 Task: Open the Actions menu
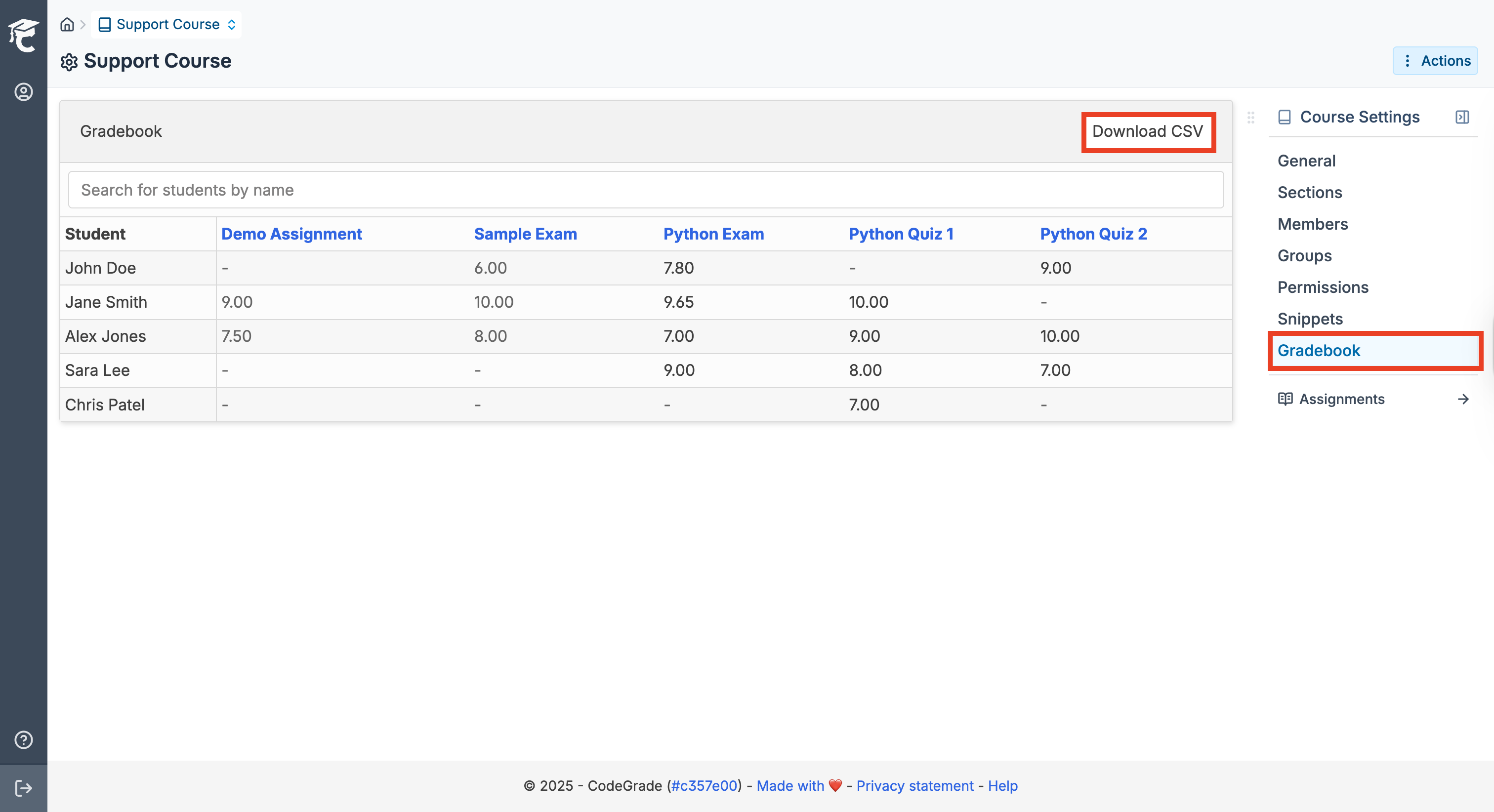(x=1435, y=61)
